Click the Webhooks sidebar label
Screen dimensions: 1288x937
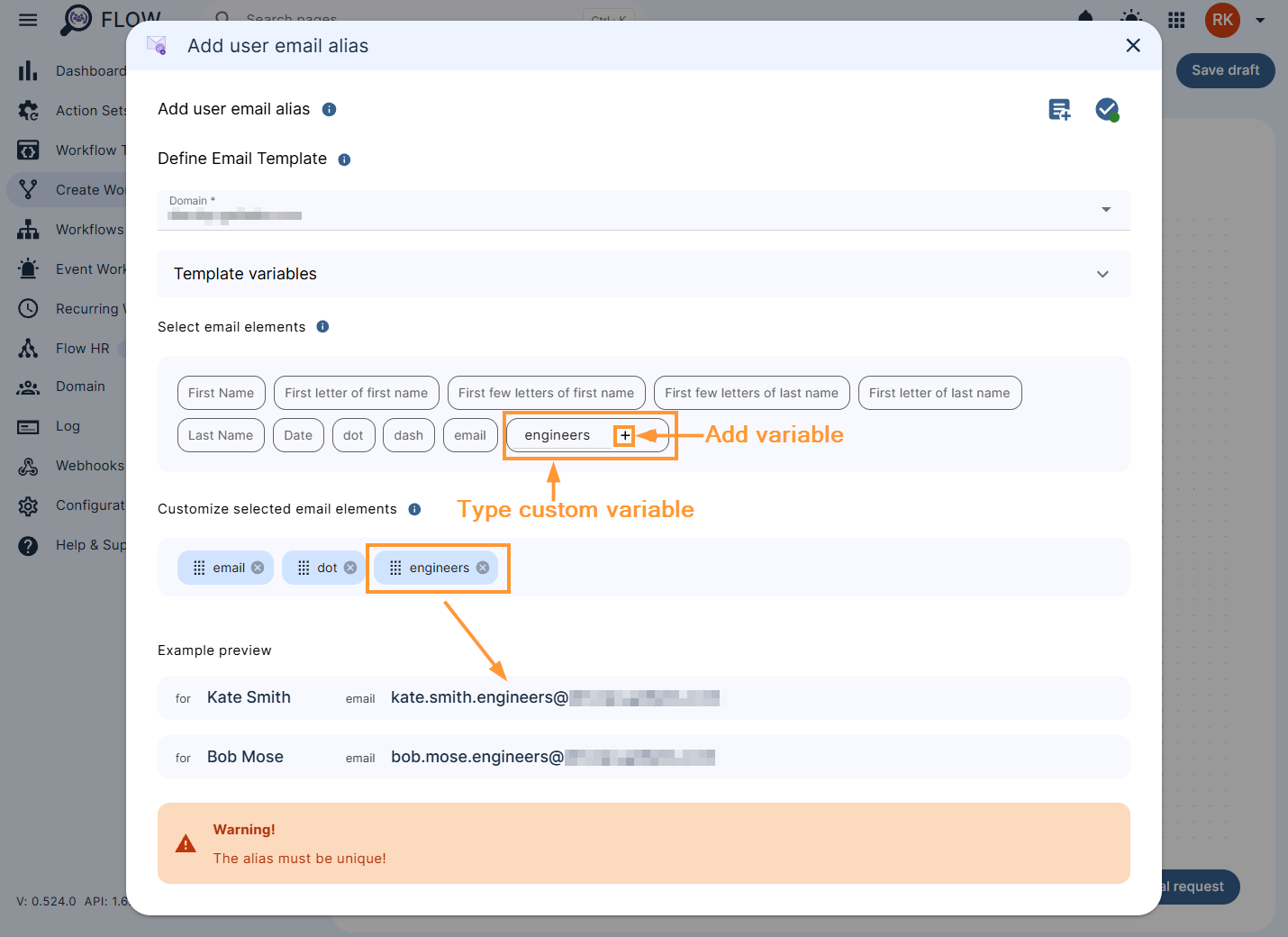click(x=90, y=466)
